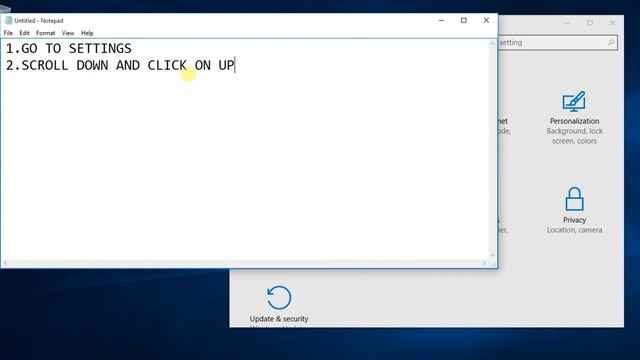Image resolution: width=640 pixels, height=360 pixels.
Task: Click the Notepad vertical scrollbar down arrow
Action: (x=493, y=255)
